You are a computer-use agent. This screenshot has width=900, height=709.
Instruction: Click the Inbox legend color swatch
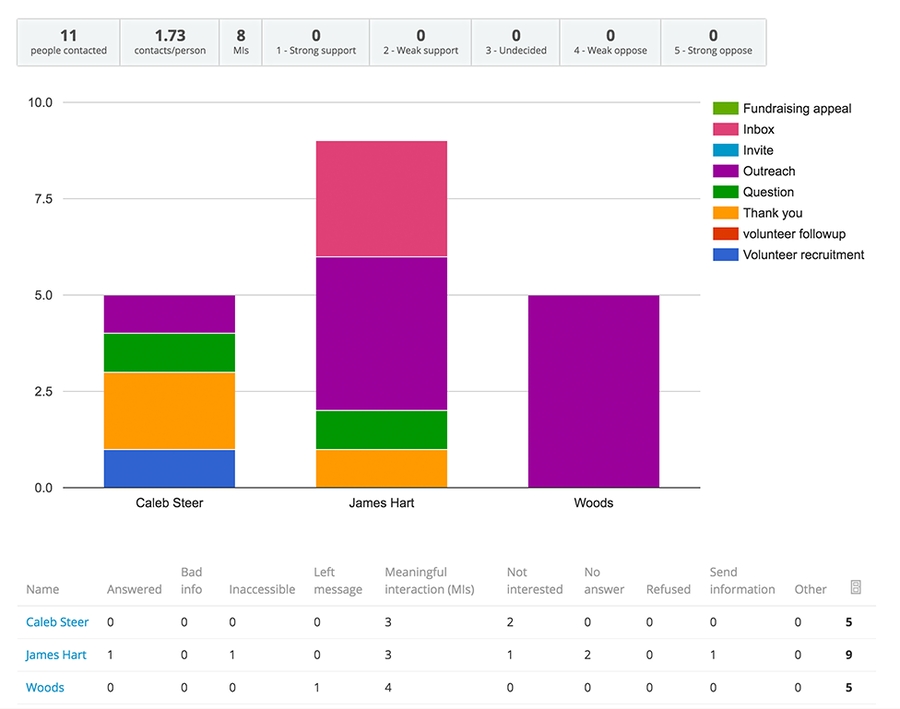pyautogui.click(x=725, y=129)
